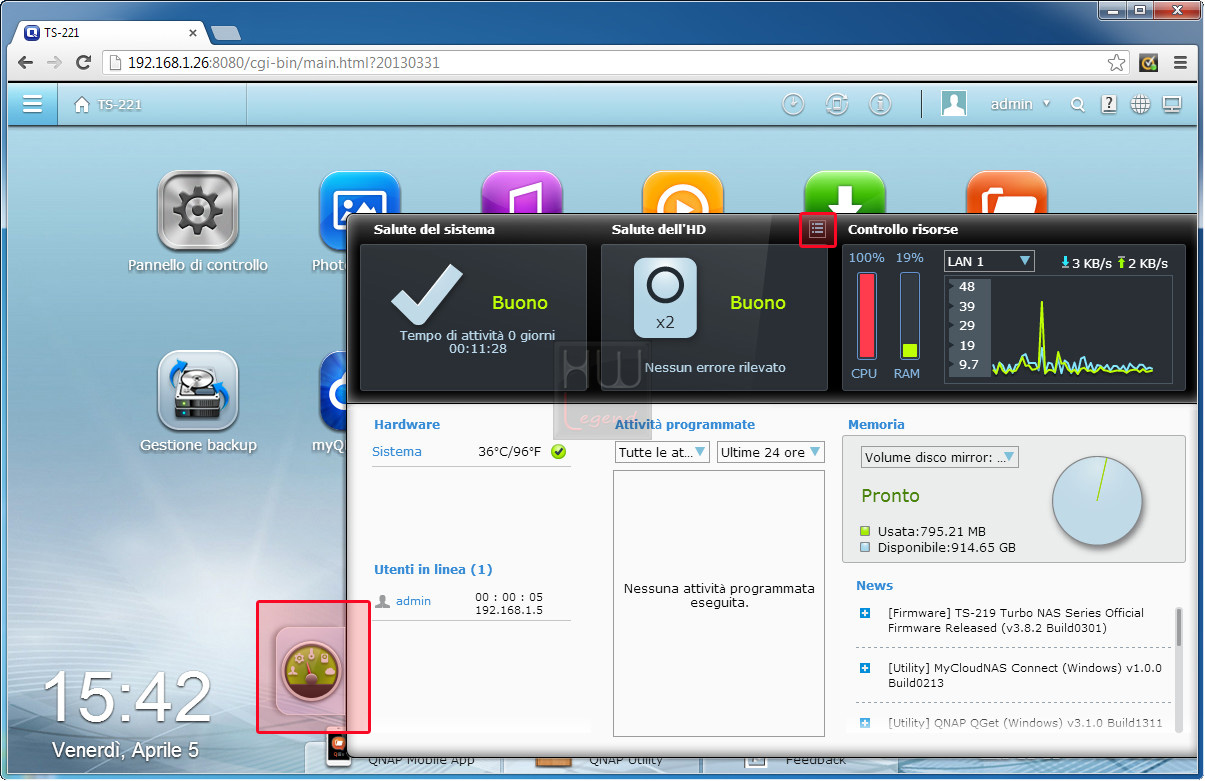This screenshot has width=1205, height=781.
Task: Click the 'Disponibile:914.65 GB' legend entry
Action: coord(938,548)
